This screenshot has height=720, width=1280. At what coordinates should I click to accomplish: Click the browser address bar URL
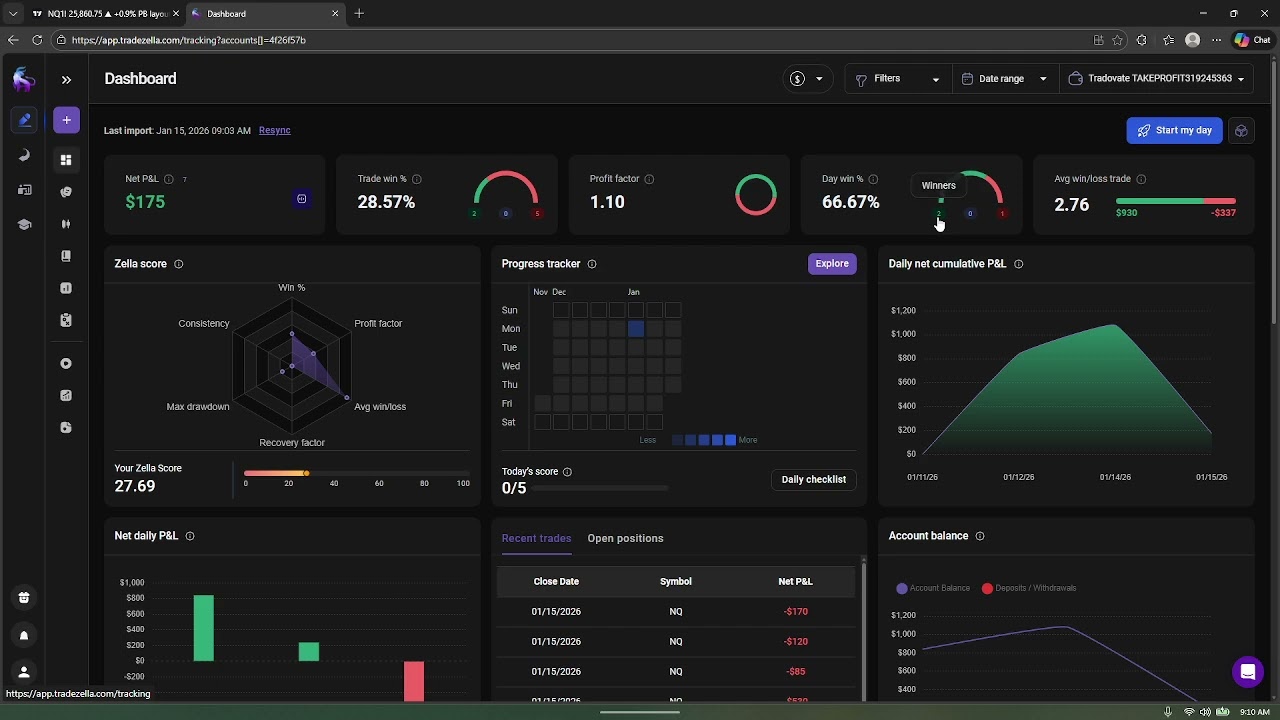(x=189, y=40)
